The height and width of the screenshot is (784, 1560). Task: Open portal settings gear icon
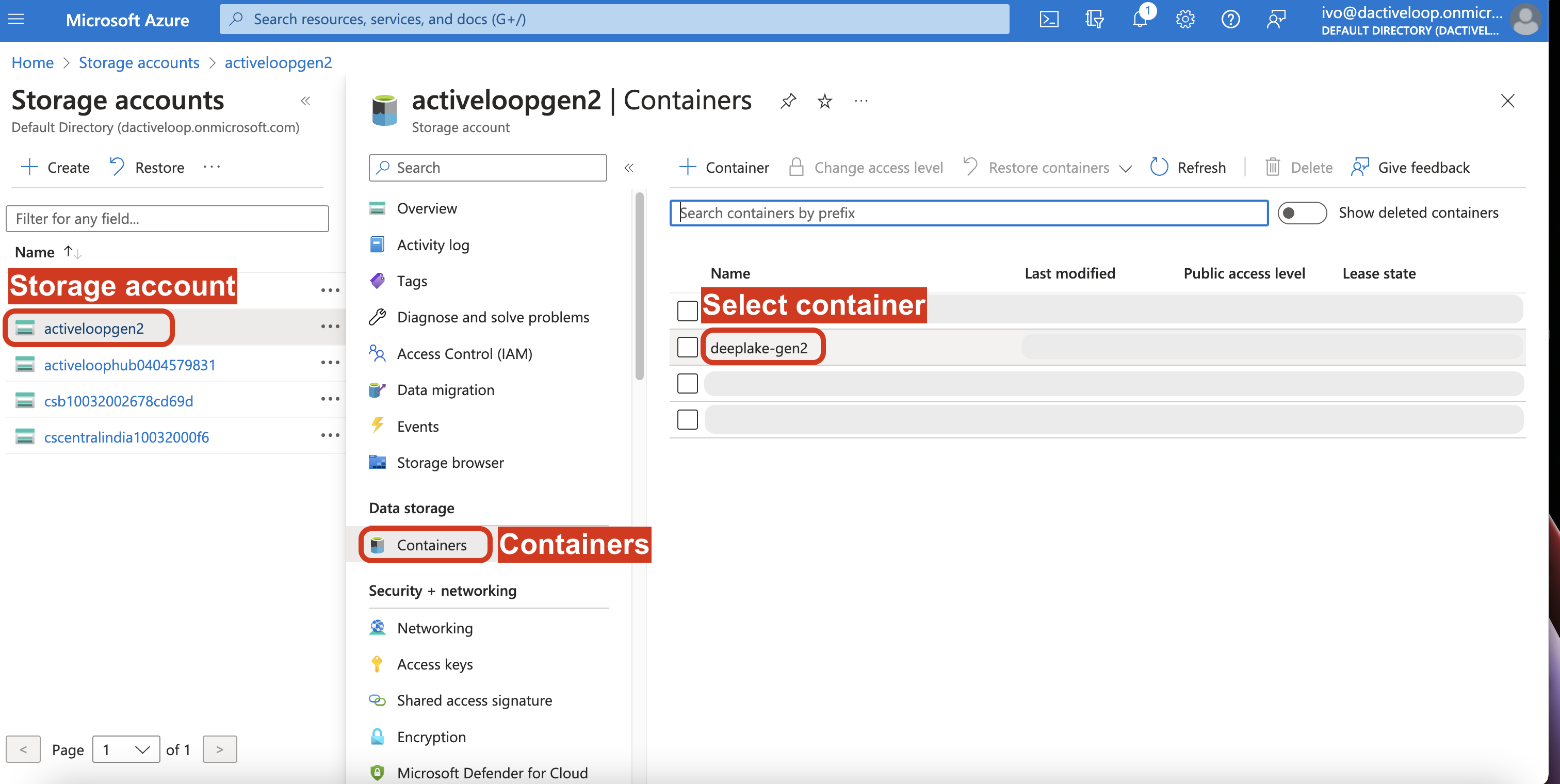tap(1185, 20)
